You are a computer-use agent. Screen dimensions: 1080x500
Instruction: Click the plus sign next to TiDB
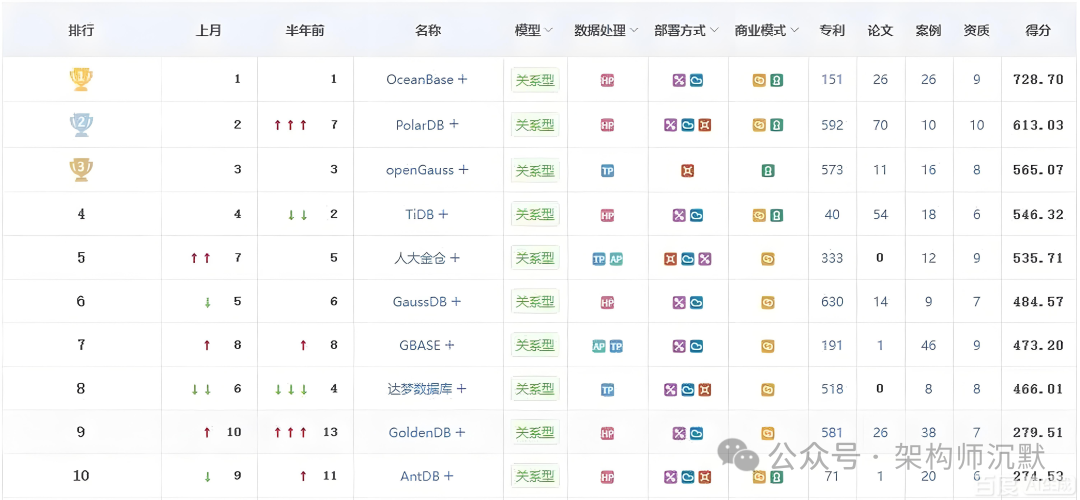pyautogui.click(x=444, y=214)
